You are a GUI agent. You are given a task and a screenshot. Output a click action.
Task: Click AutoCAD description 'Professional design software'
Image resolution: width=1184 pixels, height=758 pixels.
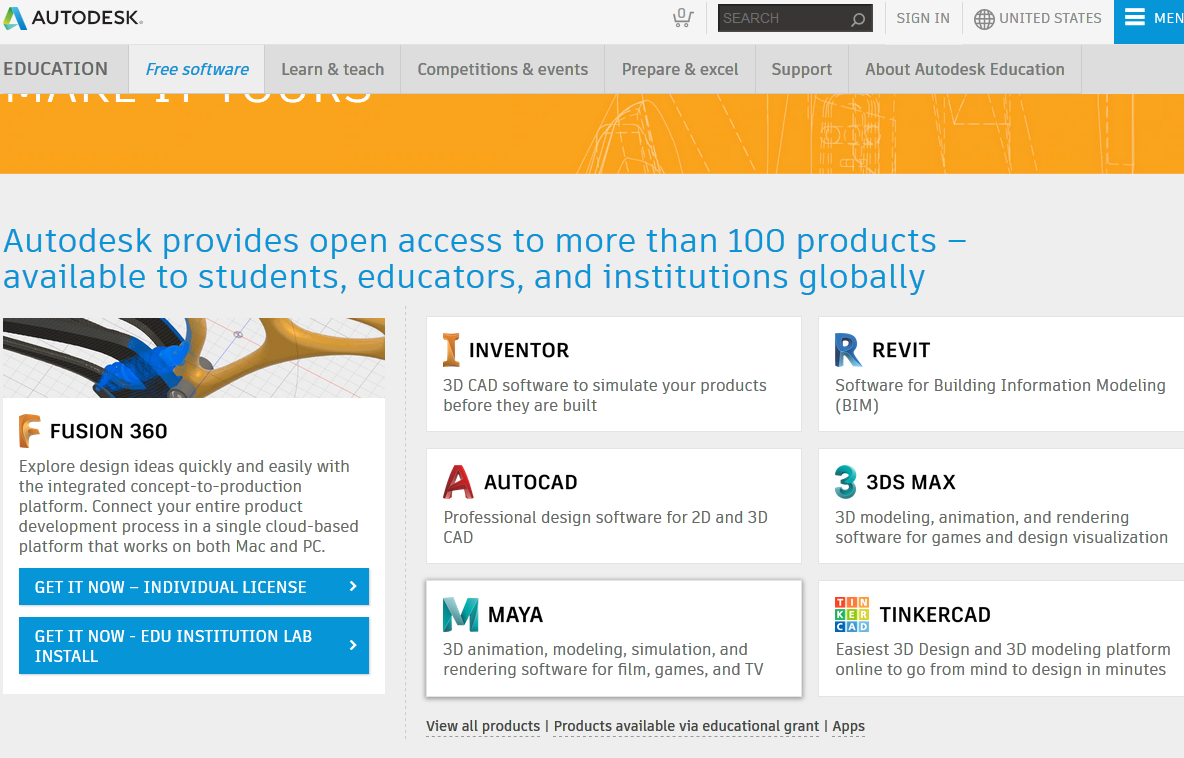(606, 527)
